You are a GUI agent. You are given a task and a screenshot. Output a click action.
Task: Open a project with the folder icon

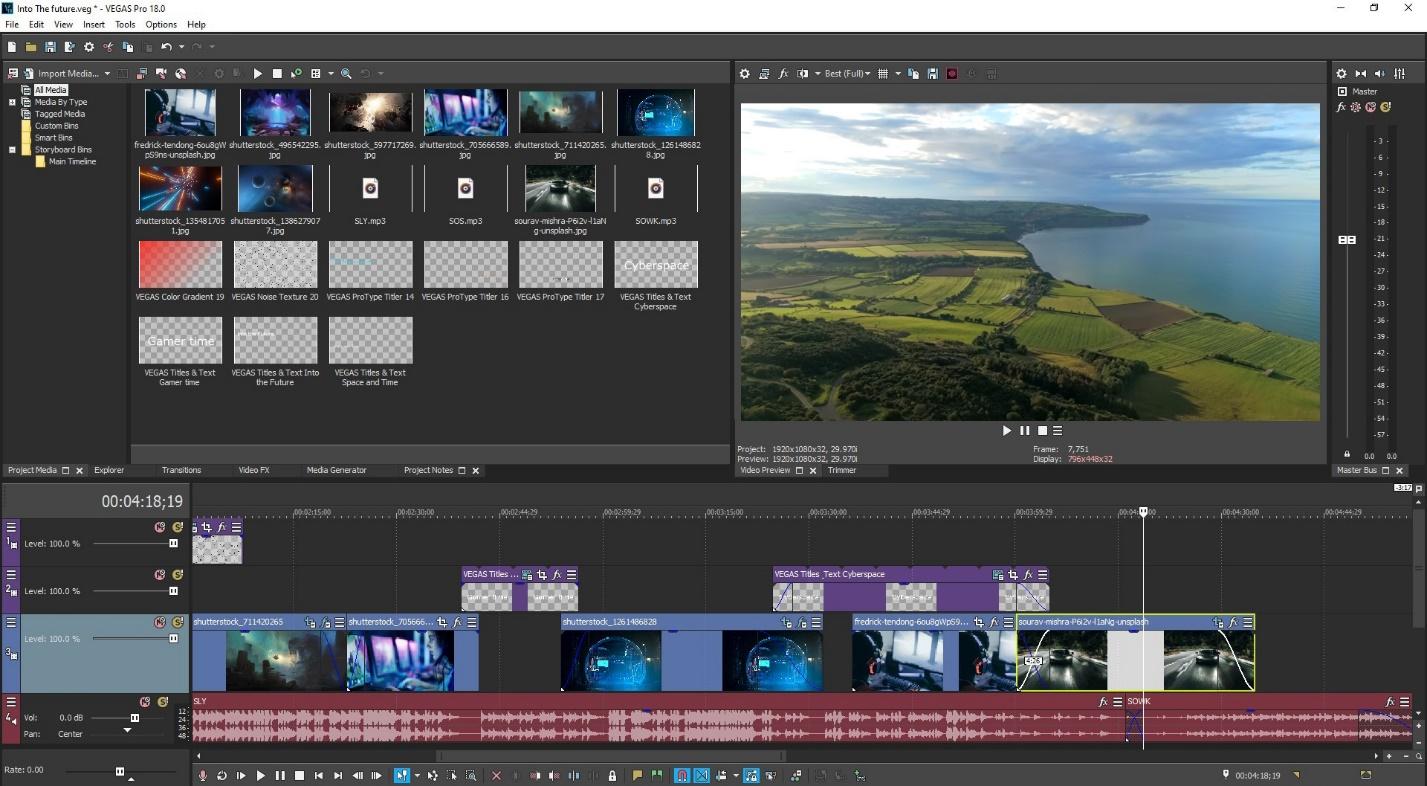pos(31,47)
